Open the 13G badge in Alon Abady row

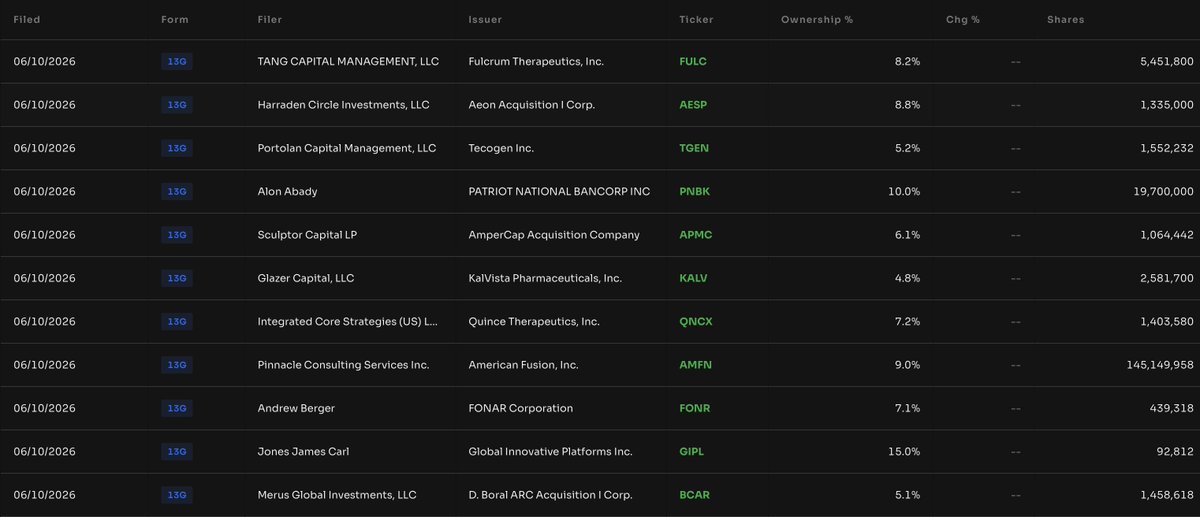tap(176, 192)
